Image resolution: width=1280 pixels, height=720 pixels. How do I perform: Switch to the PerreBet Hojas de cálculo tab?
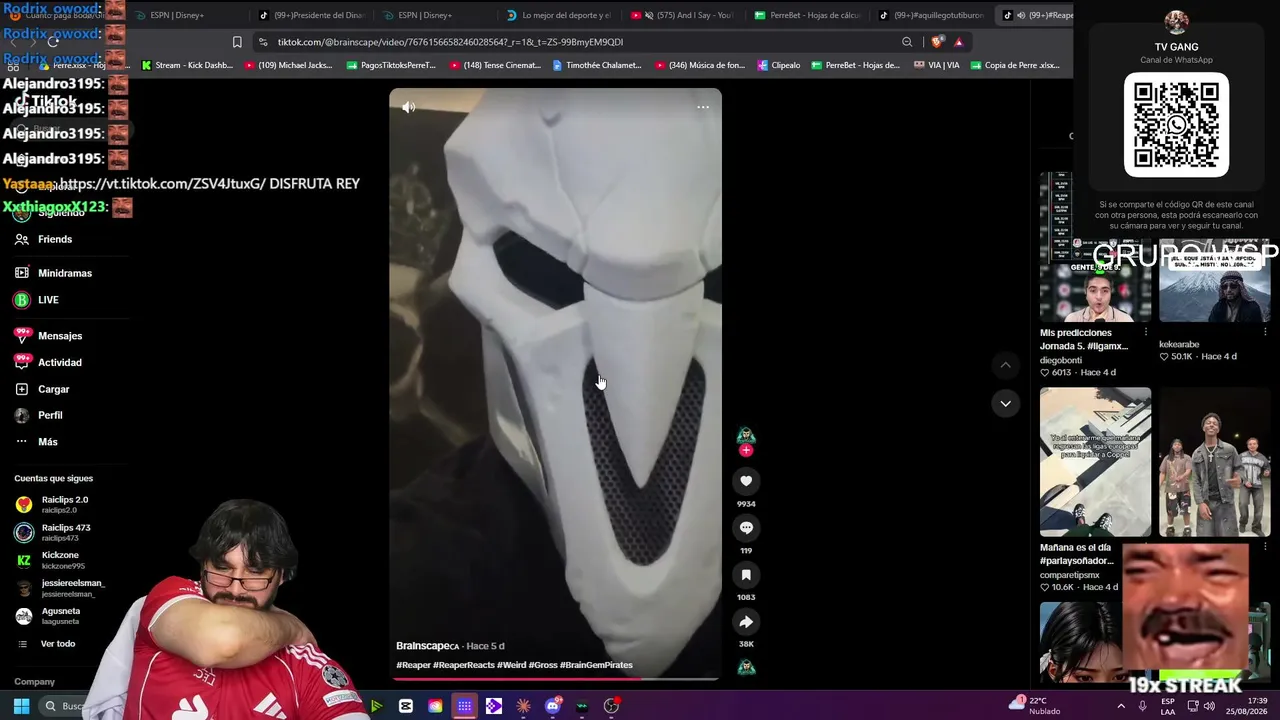pyautogui.click(x=807, y=15)
